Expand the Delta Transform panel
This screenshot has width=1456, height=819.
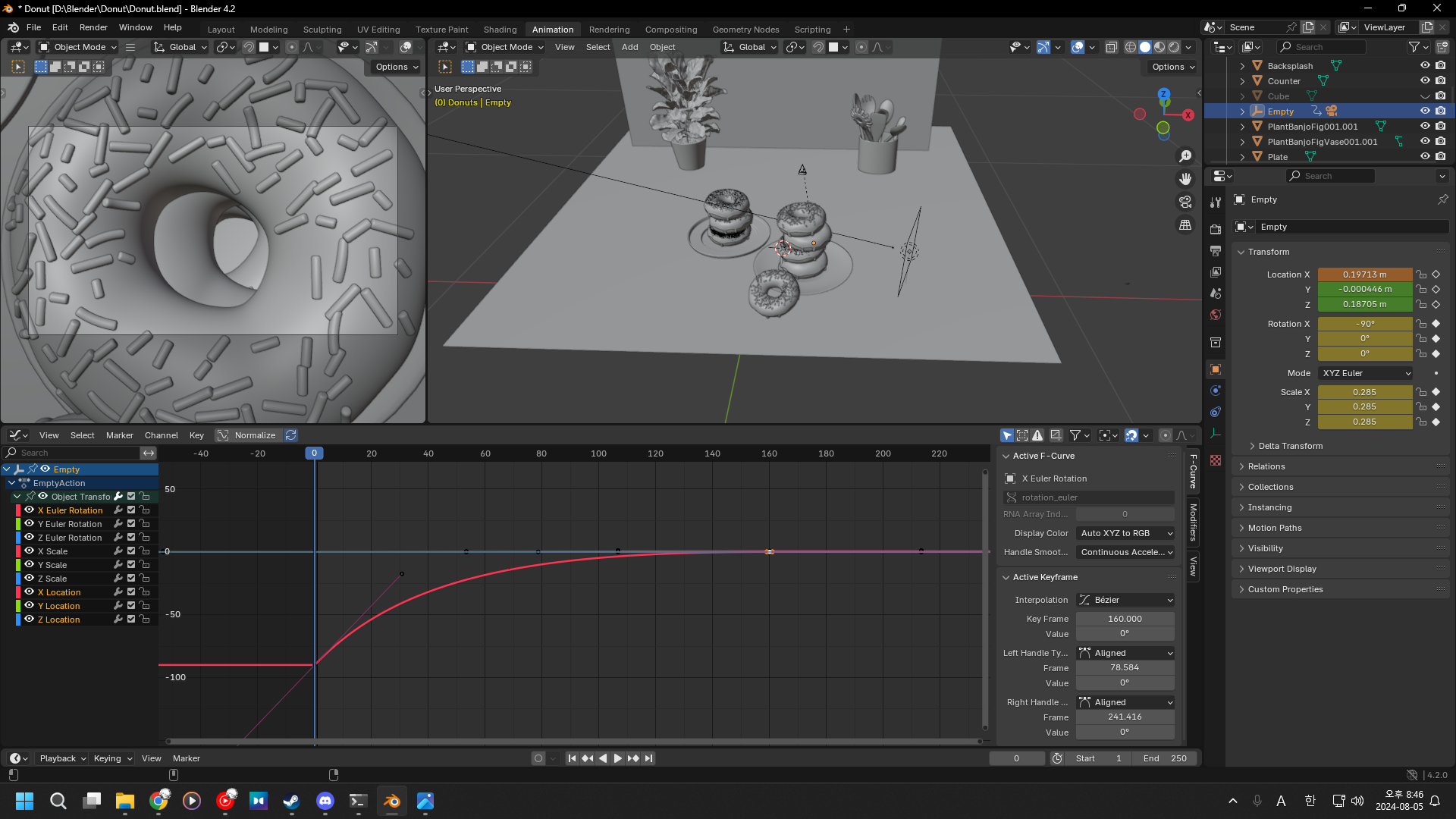click(x=1290, y=446)
